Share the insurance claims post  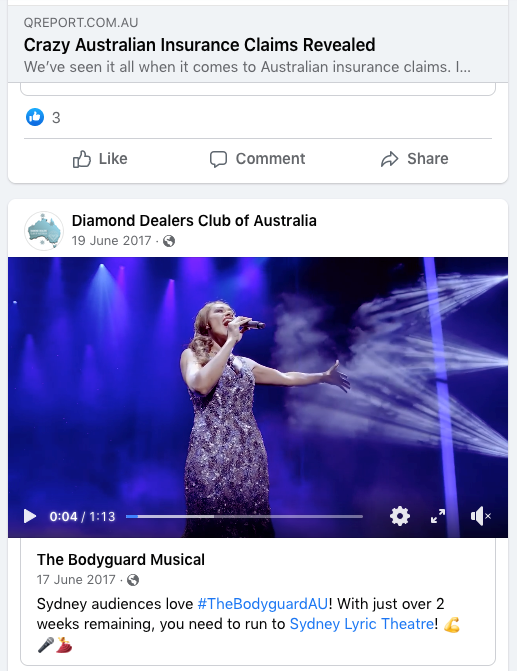pos(414,159)
